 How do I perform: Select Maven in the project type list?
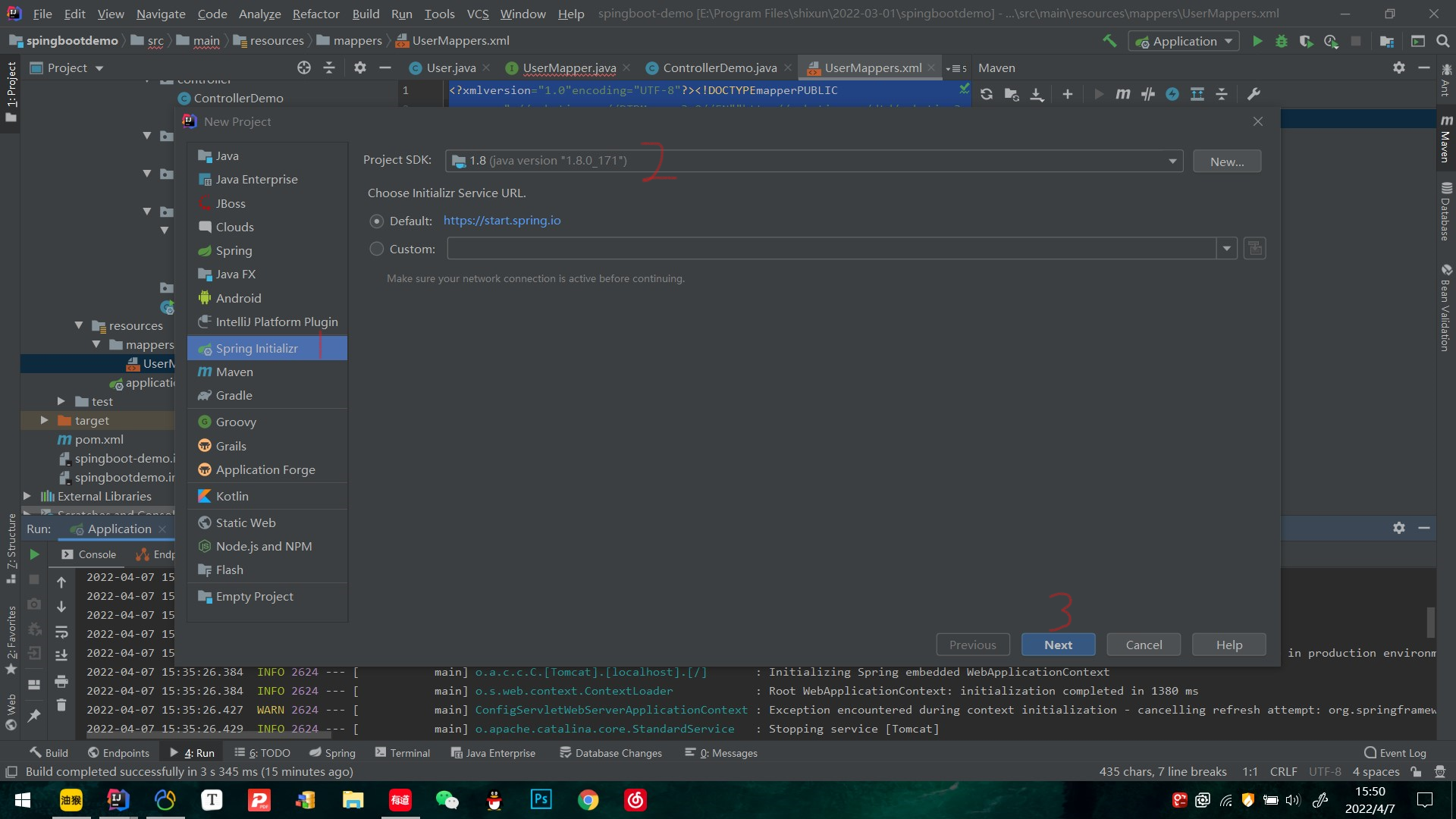coord(234,372)
